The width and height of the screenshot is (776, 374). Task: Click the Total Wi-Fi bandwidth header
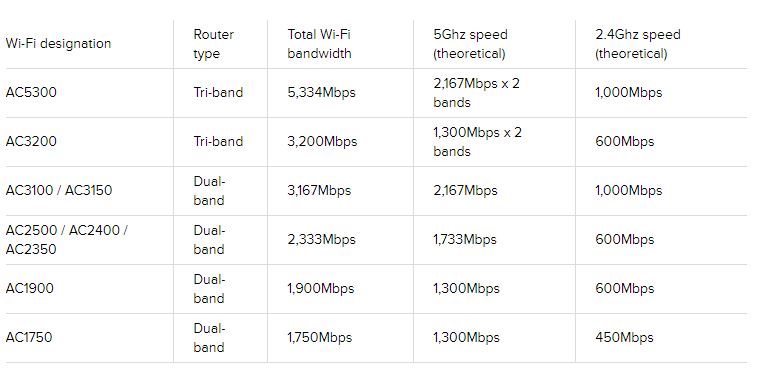[319, 44]
